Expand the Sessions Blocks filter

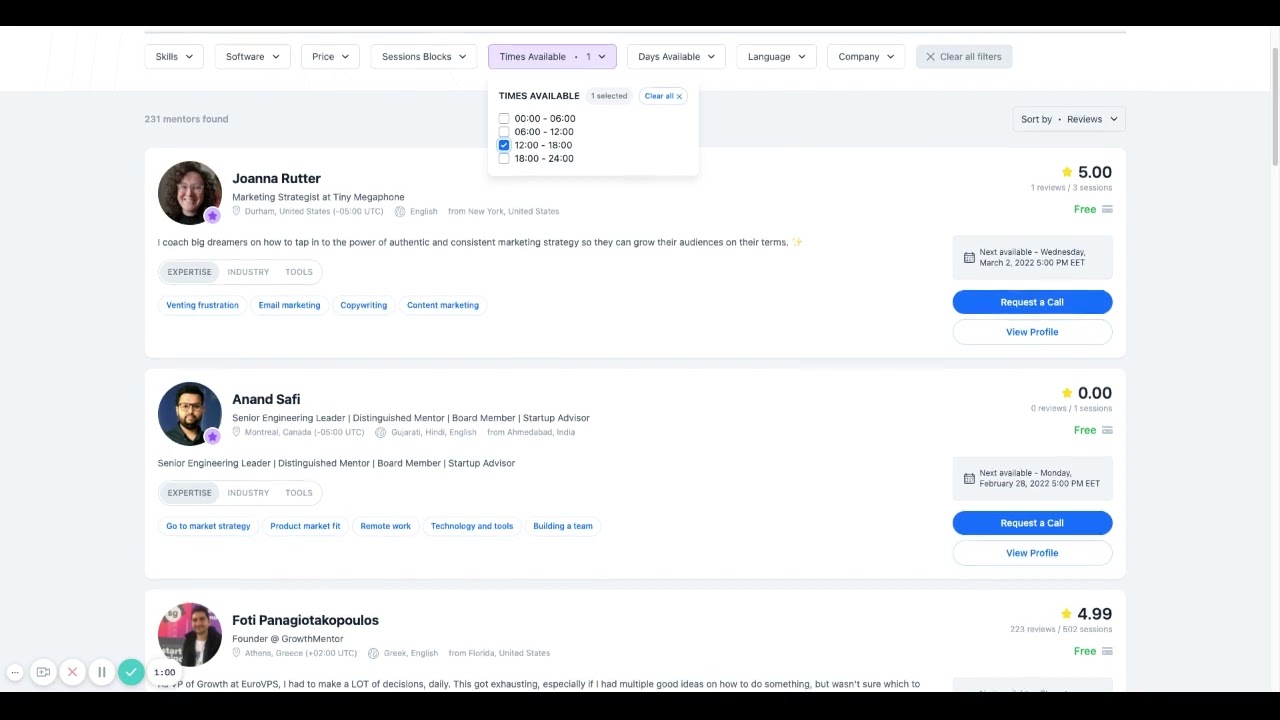pos(424,57)
